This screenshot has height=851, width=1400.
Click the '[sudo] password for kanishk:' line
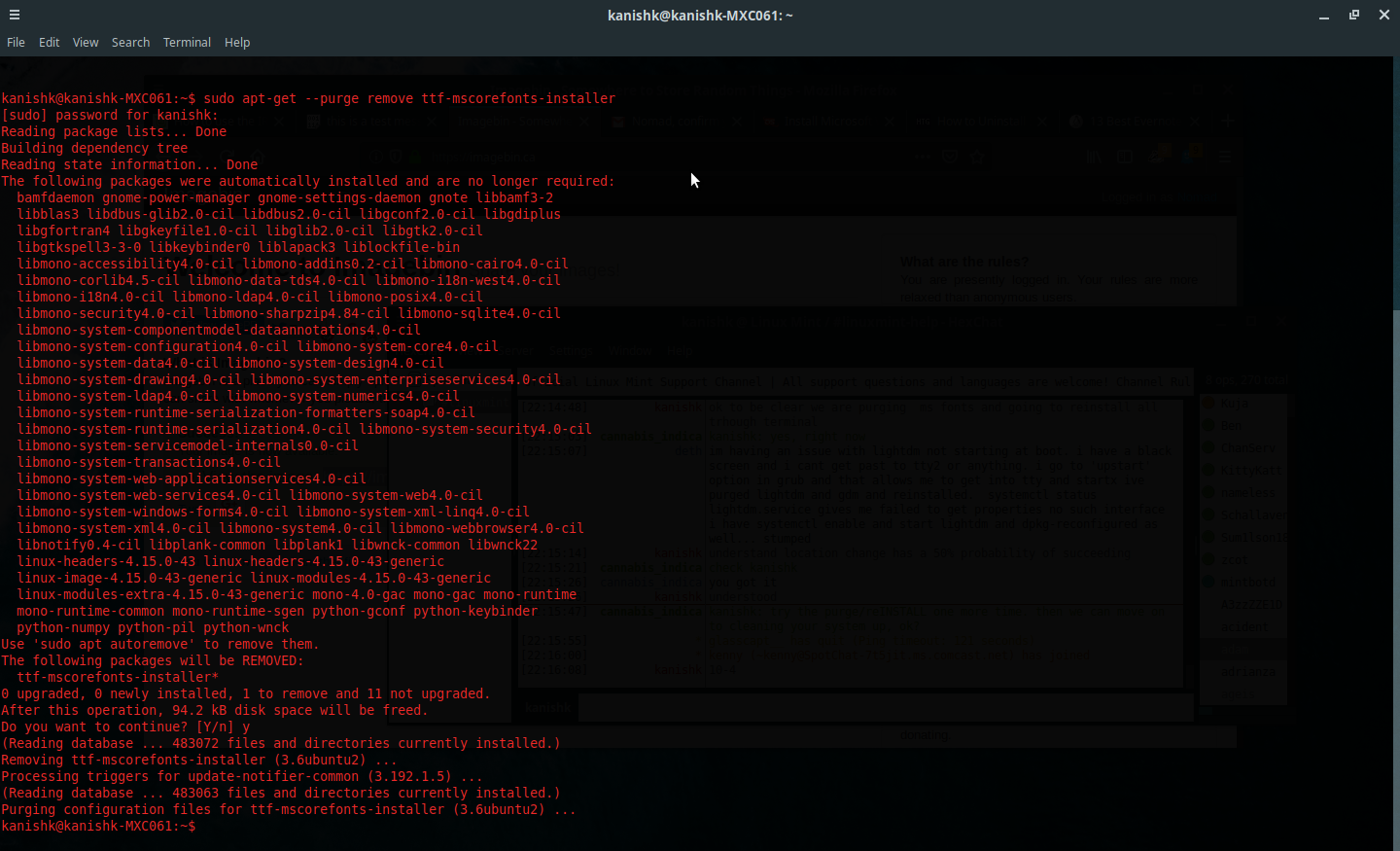pos(110,115)
